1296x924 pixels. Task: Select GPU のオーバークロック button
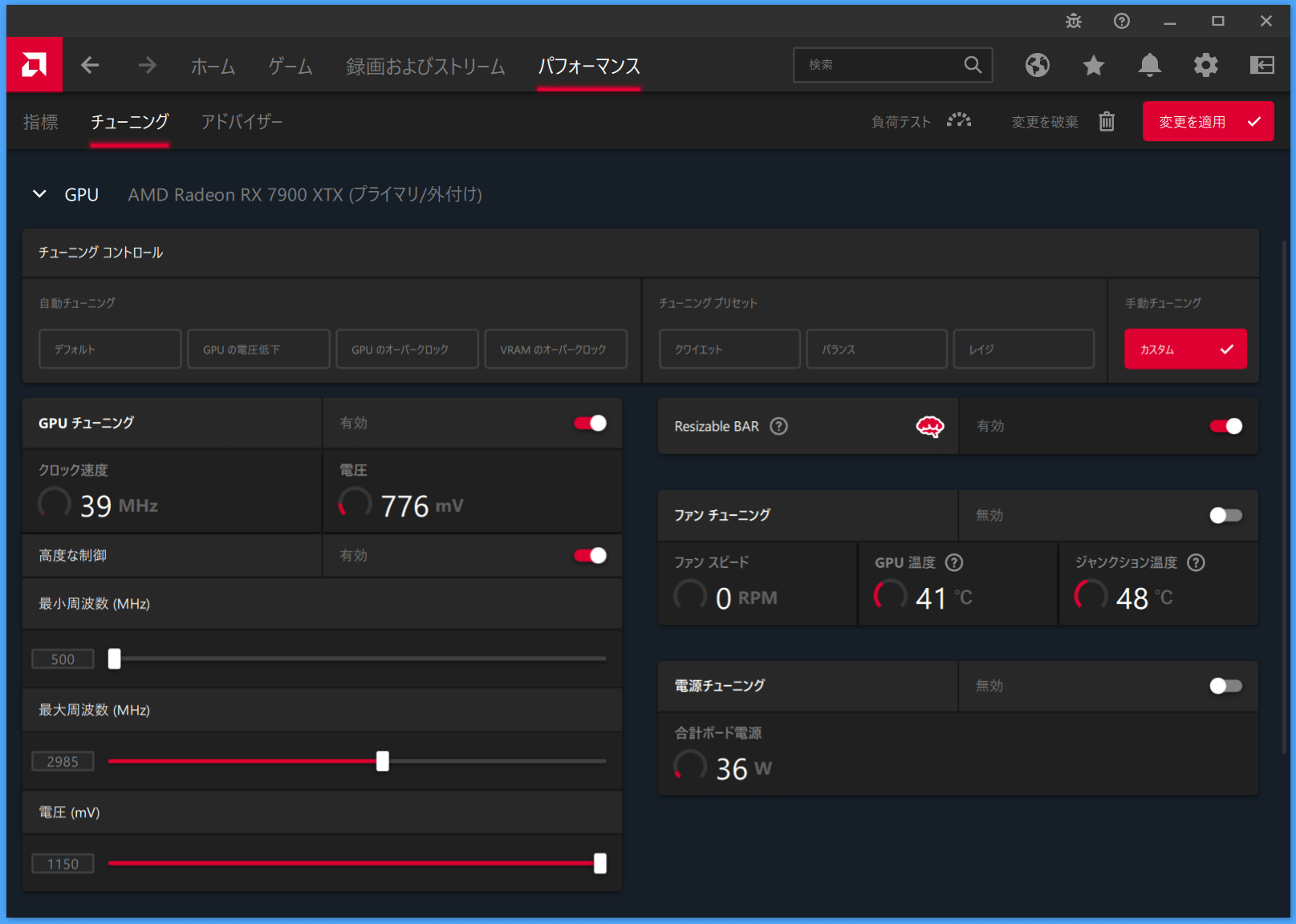[x=407, y=349]
